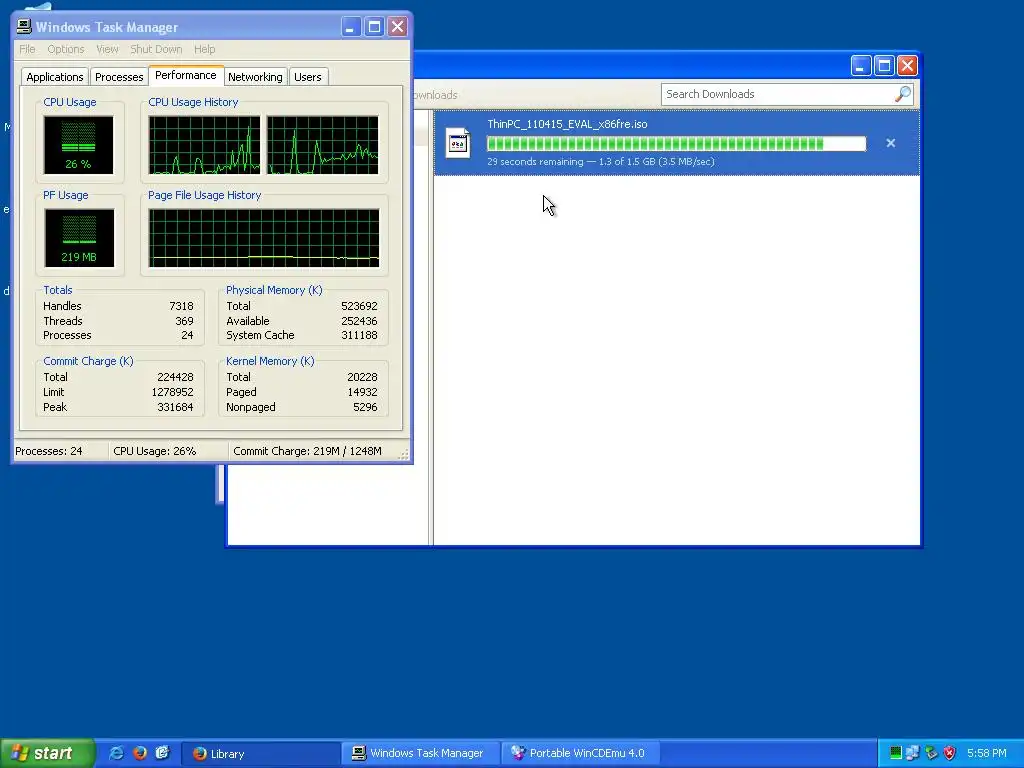Minimize the Library downloads window
1024x768 pixels.
coord(861,65)
